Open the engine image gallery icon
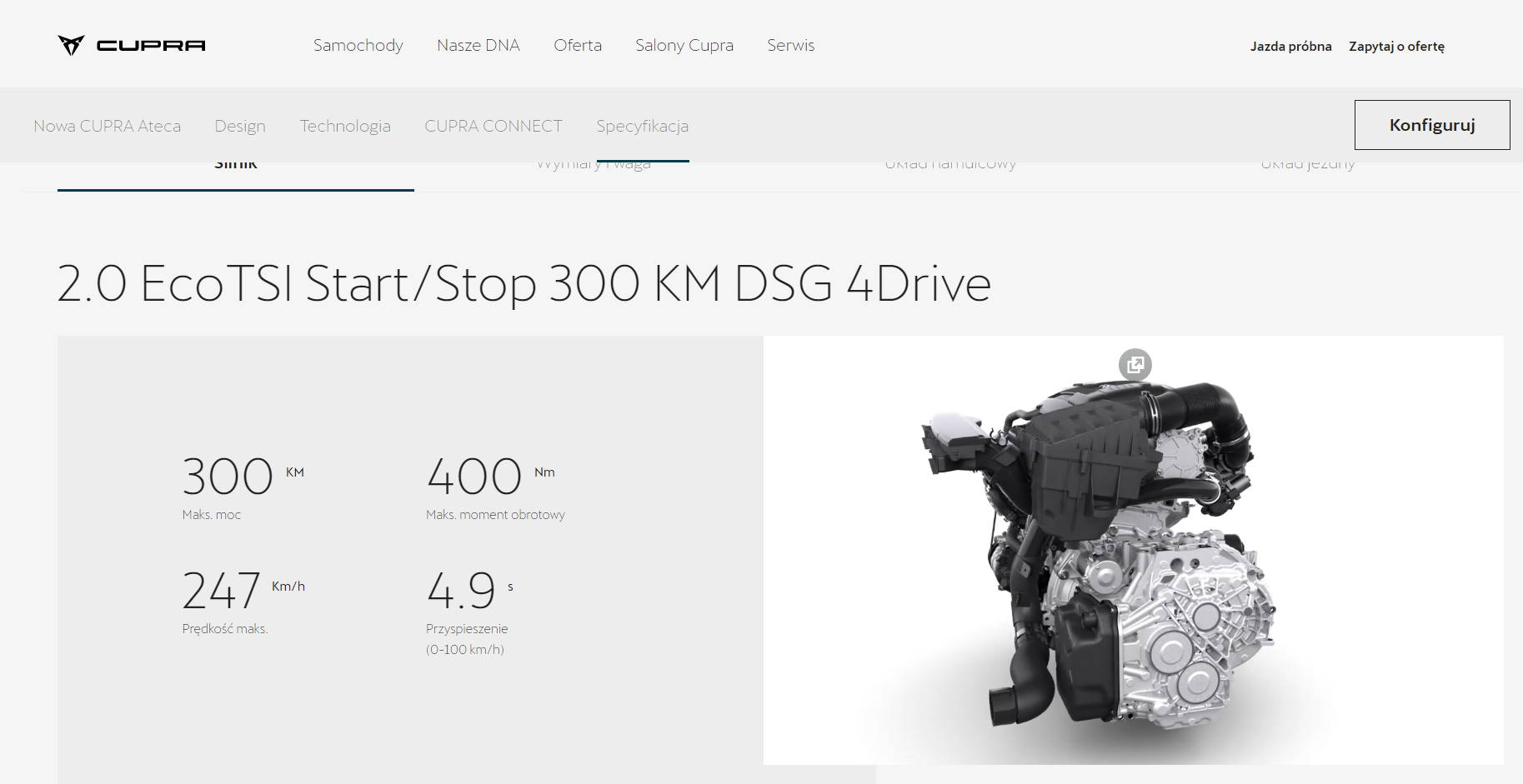The image size is (1523, 784). coord(1135,365)
